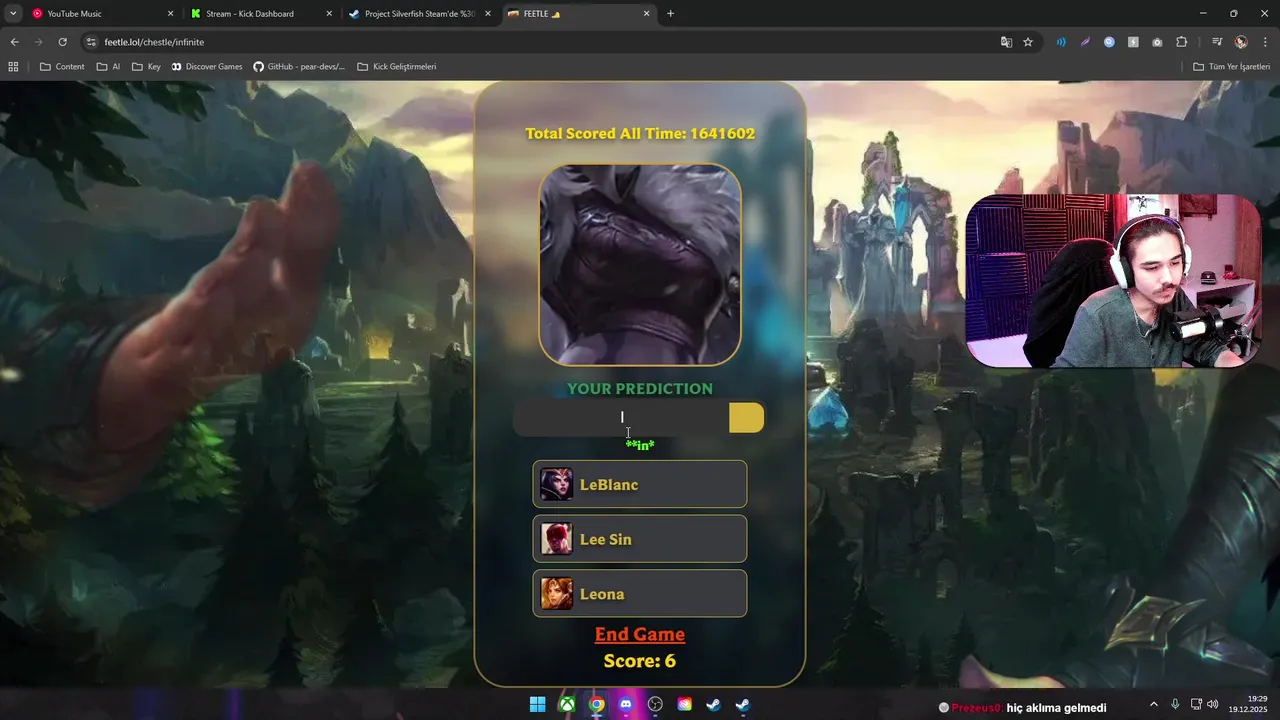Open the Chrome profile avatar

coord(1241,42)
